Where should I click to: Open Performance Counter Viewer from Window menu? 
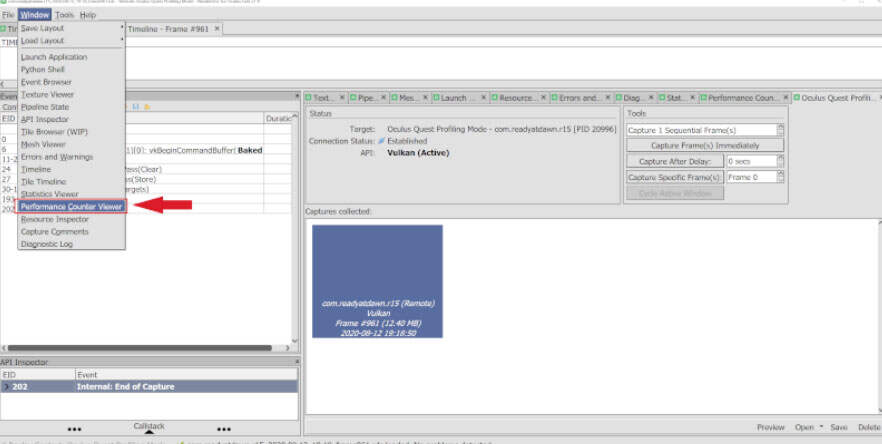pyautogui.click(x=72, y=205)
